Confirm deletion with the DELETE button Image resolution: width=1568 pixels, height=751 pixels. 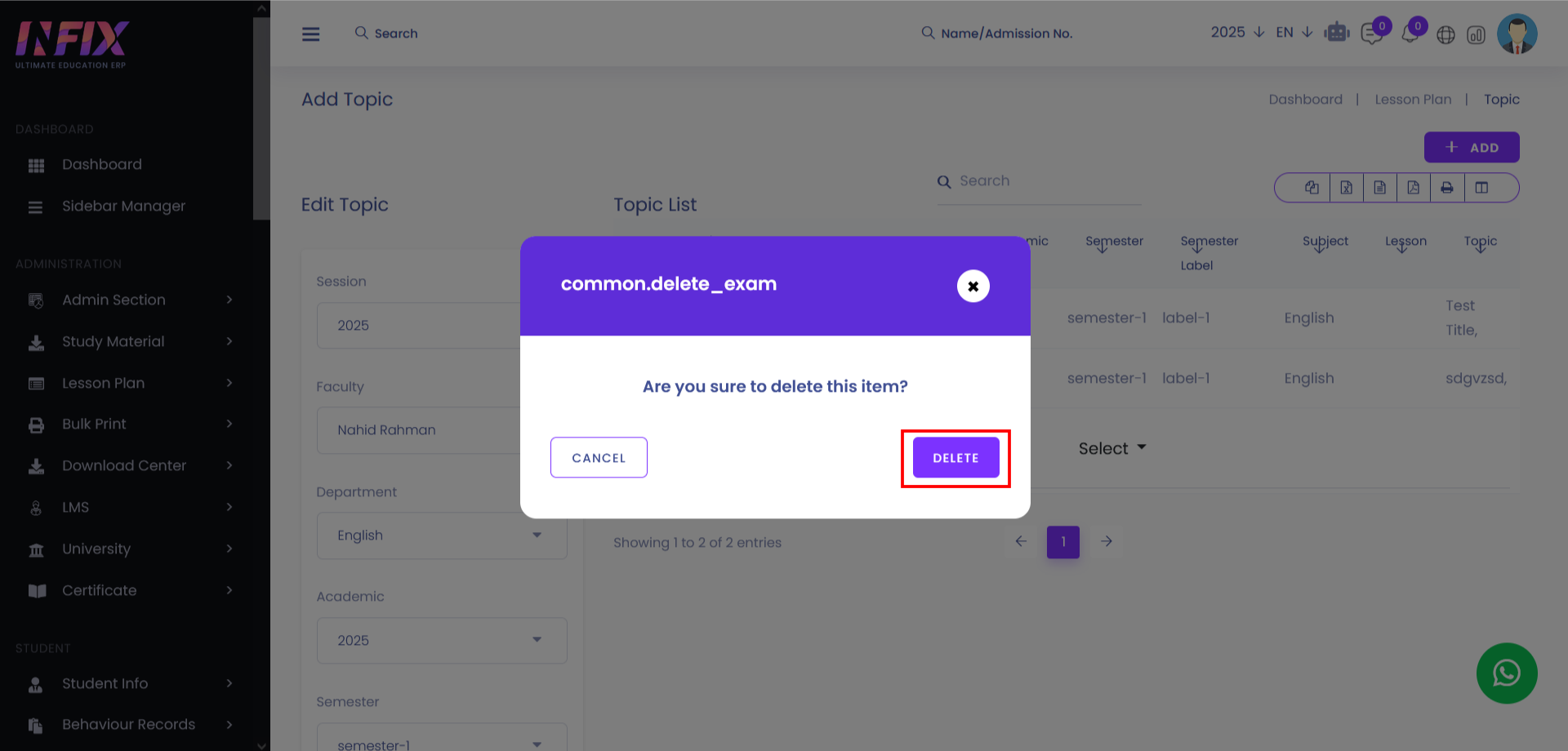(955, 458)
